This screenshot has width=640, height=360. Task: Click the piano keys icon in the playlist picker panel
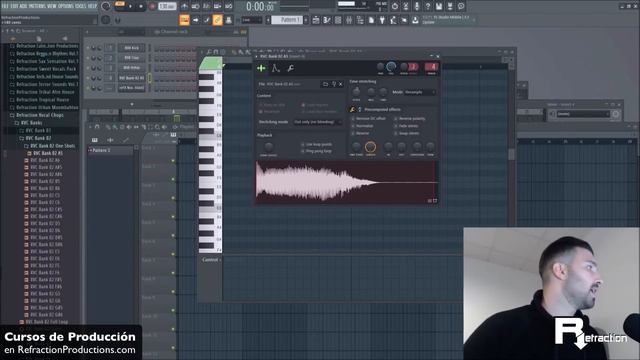click(95, 140)
